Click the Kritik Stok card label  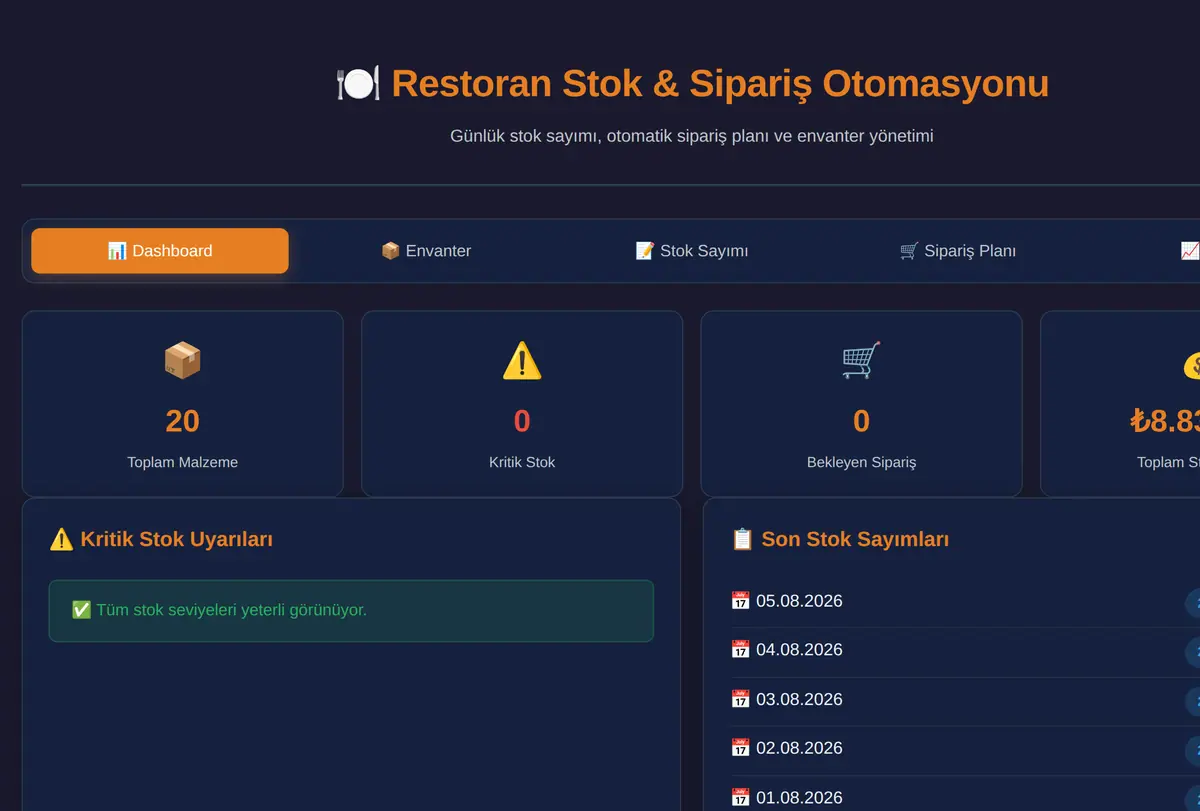click(522, 463)
